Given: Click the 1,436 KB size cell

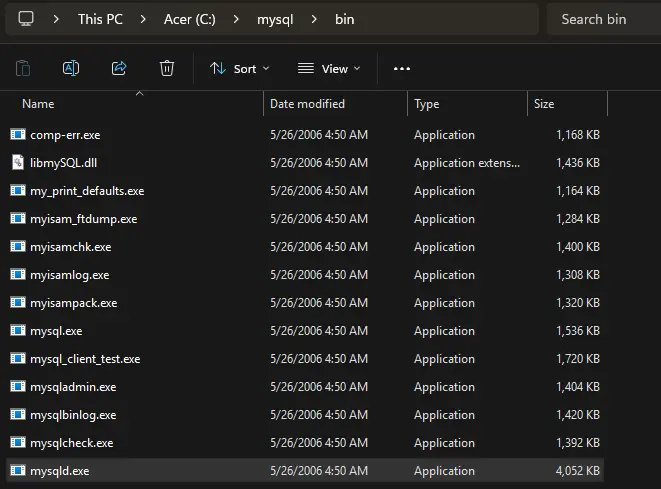Looking at the screenshot, I should point(578,163).
